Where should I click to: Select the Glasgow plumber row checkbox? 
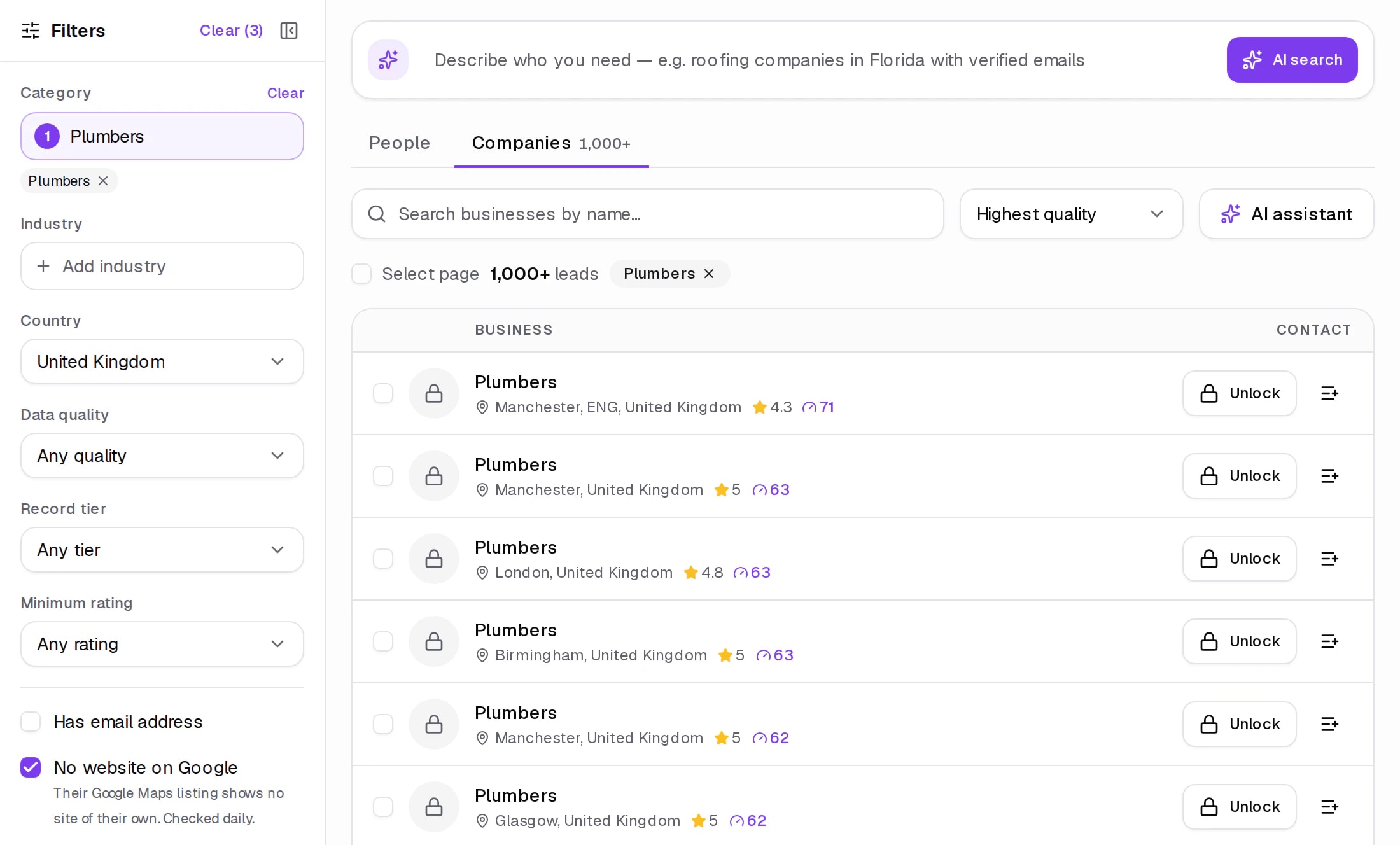(383, 807)
